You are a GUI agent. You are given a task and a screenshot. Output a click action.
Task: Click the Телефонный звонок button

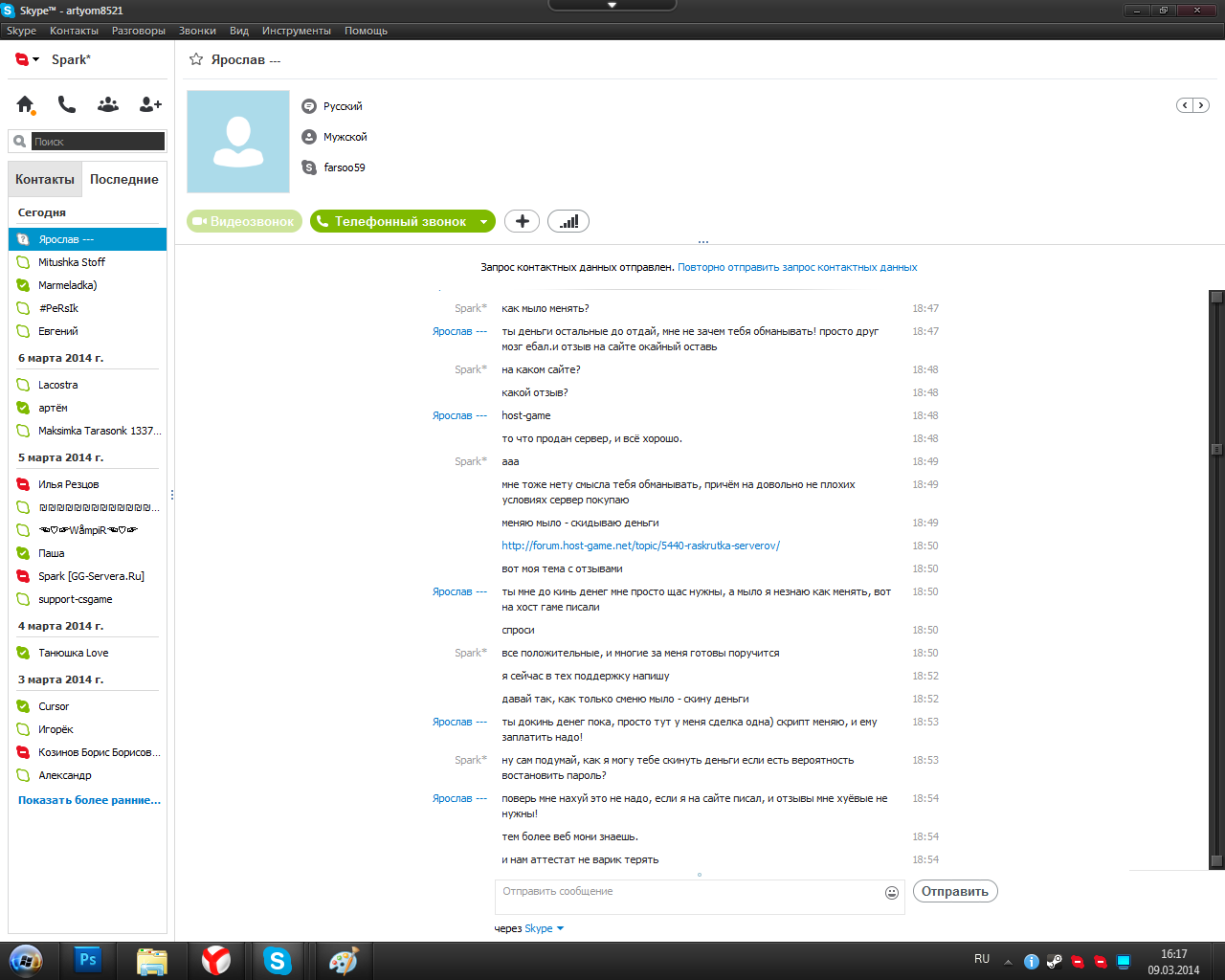click(391, 221)
